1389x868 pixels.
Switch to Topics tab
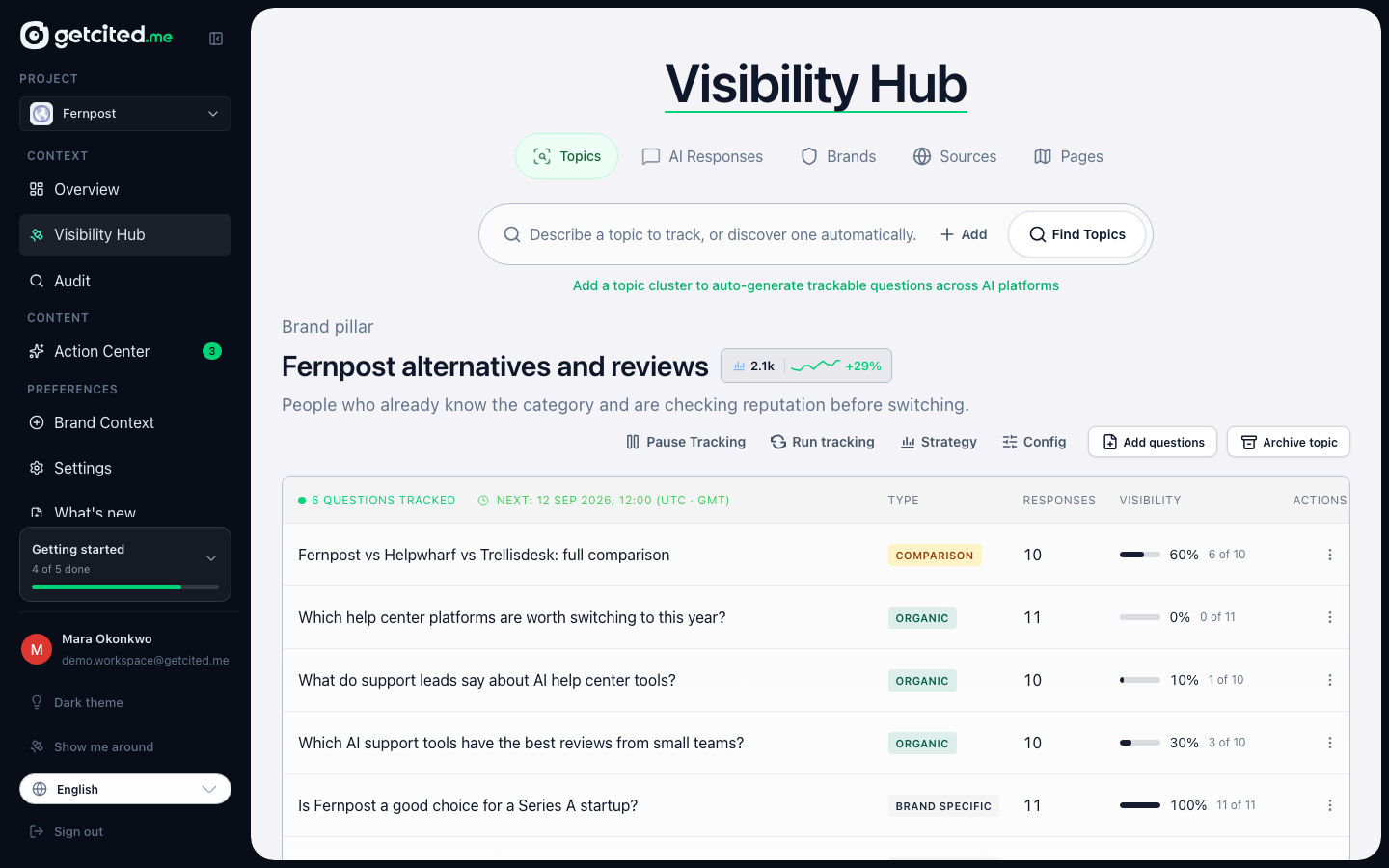(566, 156)
